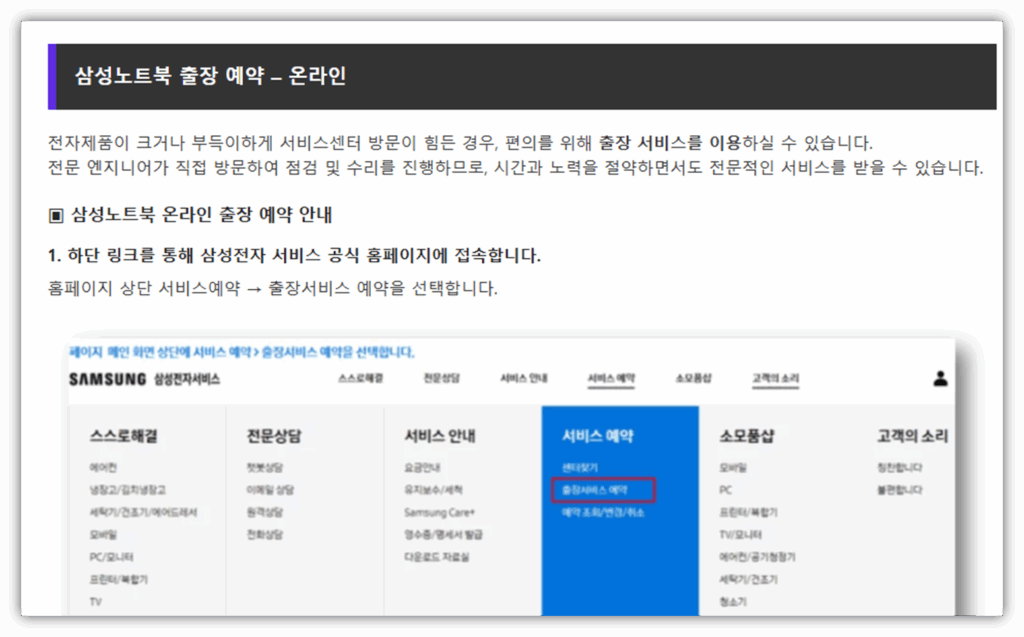Image resolution: width=1024 pixels, height=637 pixels.
Task: Click 원격상담 under 전문상담
Action: [x=265, y=512]
